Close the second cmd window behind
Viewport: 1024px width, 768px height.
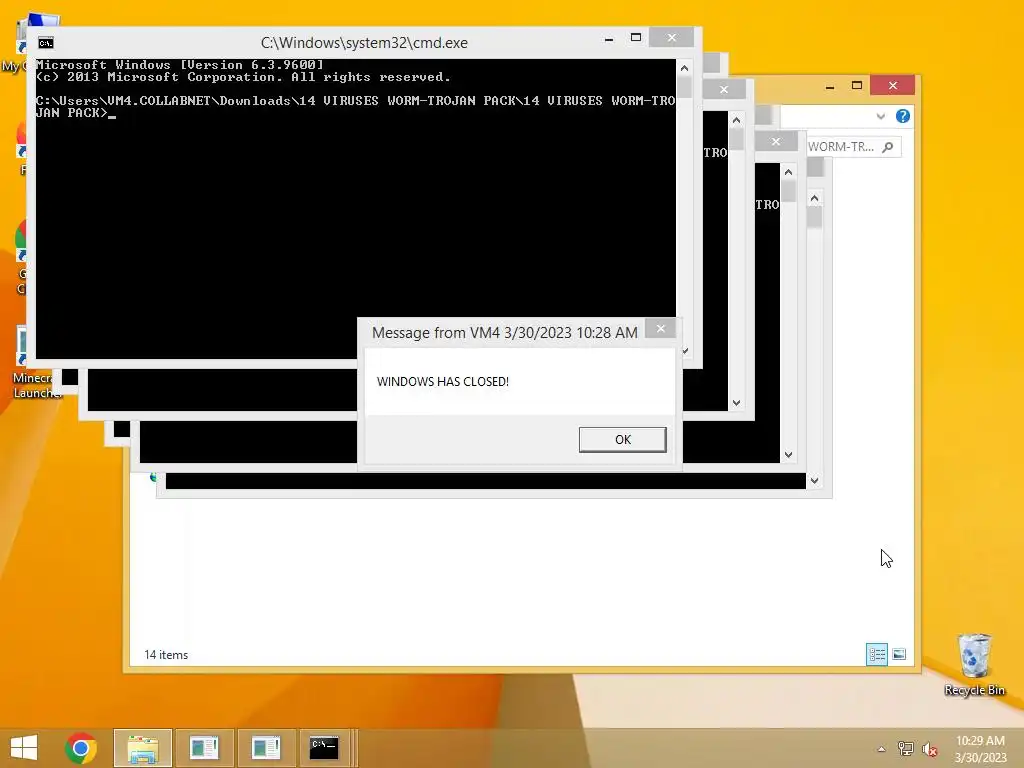[x=724, y=89]
